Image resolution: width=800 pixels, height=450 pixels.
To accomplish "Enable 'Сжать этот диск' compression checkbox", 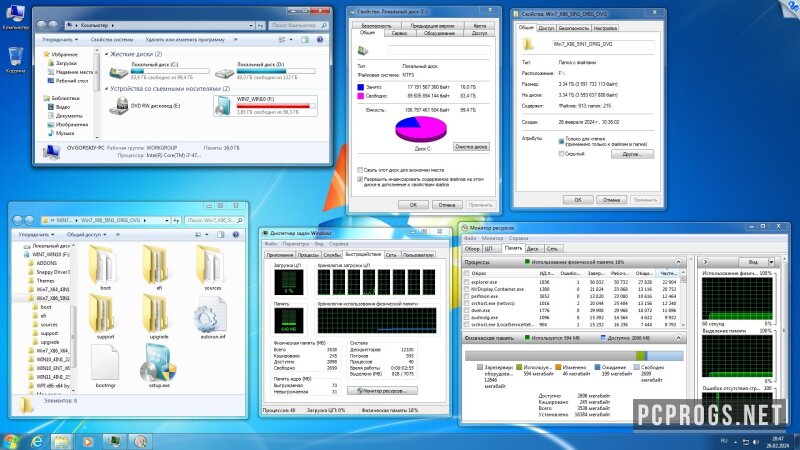I will pyautogui.click(x=360, y=170).
